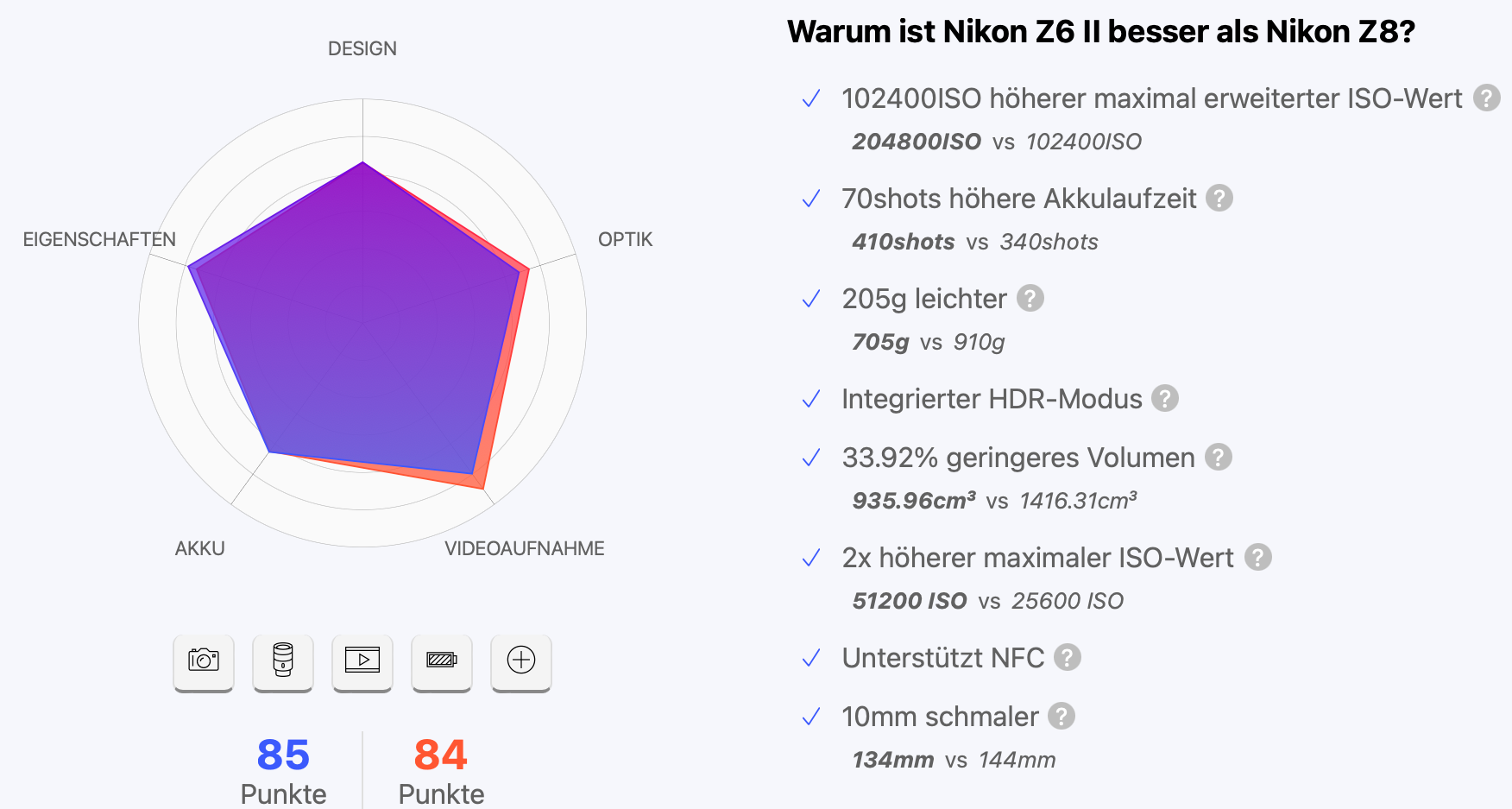Open help icon for 10mm schmaler
This screenshot has height=809, width=1512.
pos(1062,717)
